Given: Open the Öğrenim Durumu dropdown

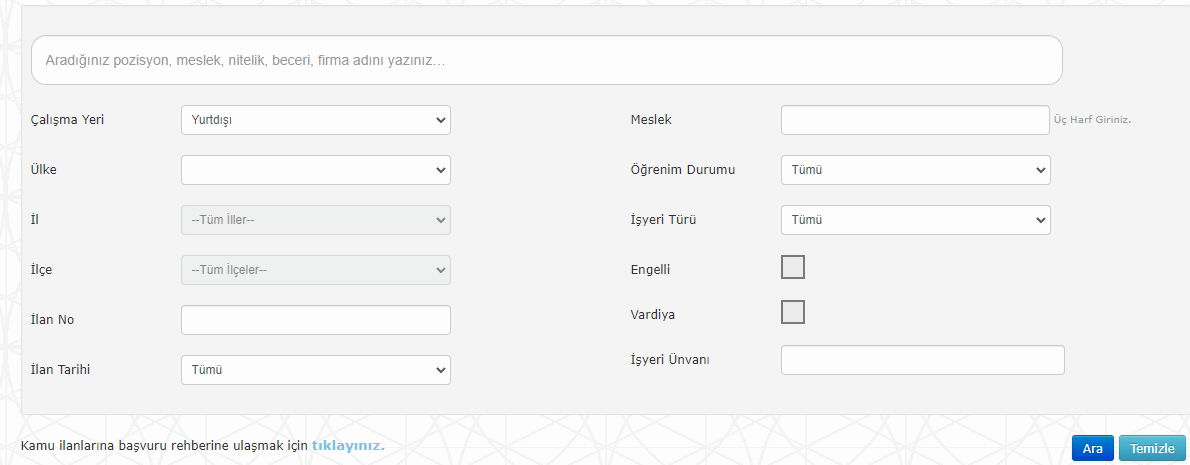Looking at the screenshot, I should [x=916, y=170].
